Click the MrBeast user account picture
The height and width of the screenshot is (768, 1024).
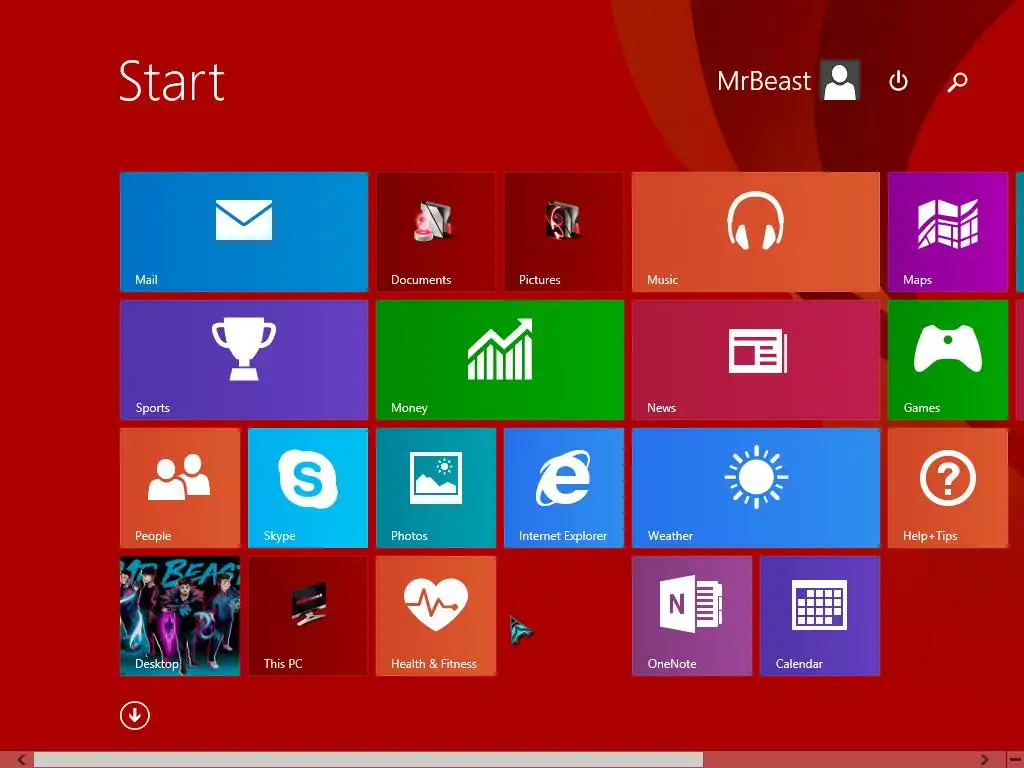point(840,80)
